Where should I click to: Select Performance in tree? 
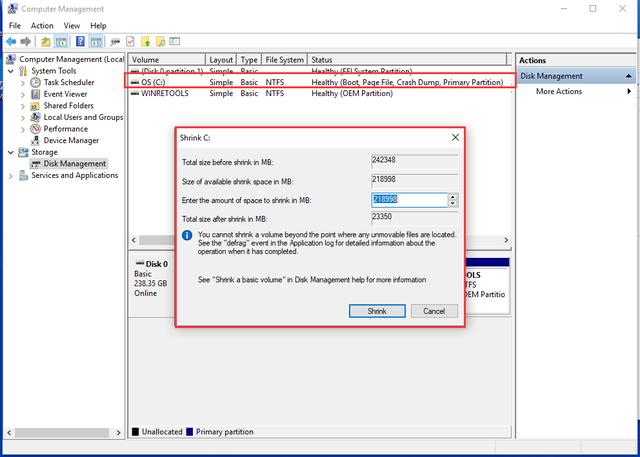[x=66, y=129]
